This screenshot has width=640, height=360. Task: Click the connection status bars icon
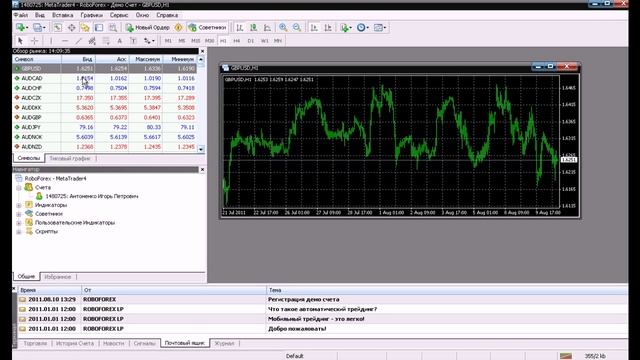pos(566,356)
